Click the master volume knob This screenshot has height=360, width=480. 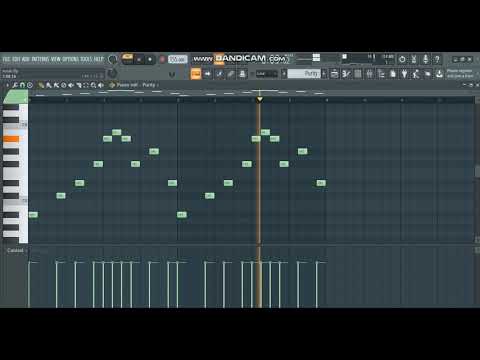click(x=113, y=60)
